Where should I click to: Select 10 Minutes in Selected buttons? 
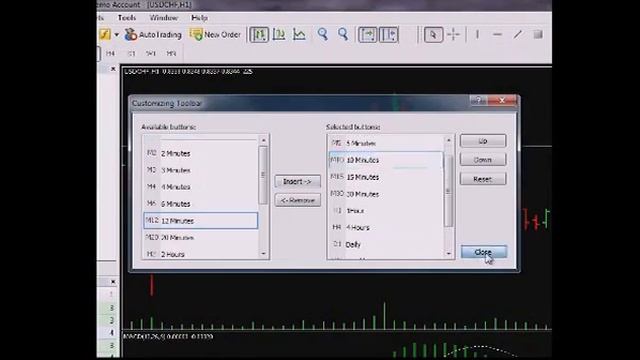pos(386,160)
